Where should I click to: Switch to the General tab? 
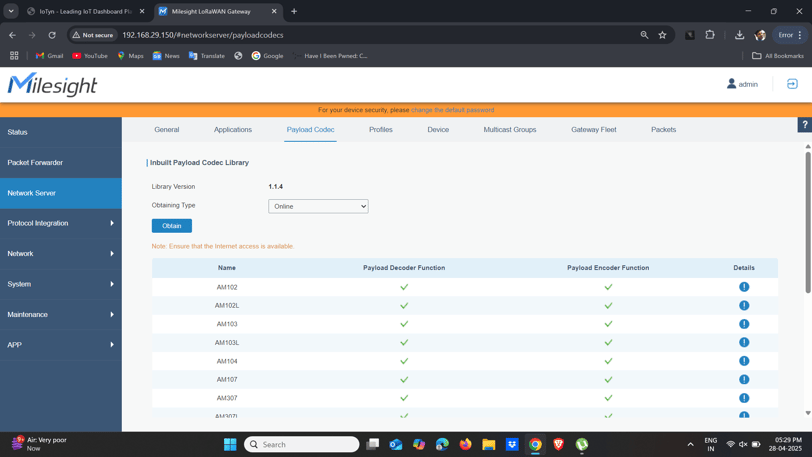pos(167,130)
